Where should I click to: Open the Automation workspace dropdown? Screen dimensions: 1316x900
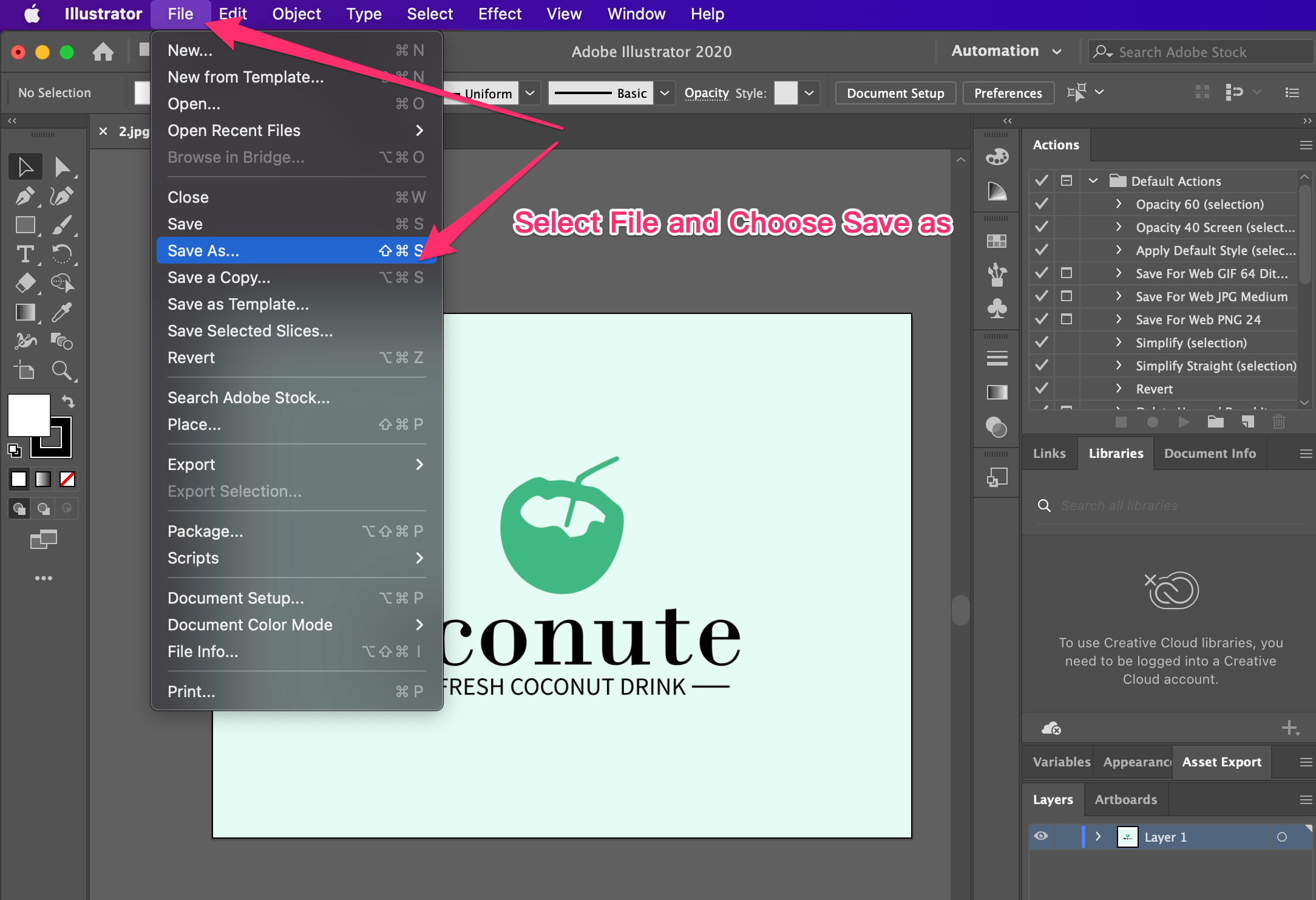(1006, 51)
